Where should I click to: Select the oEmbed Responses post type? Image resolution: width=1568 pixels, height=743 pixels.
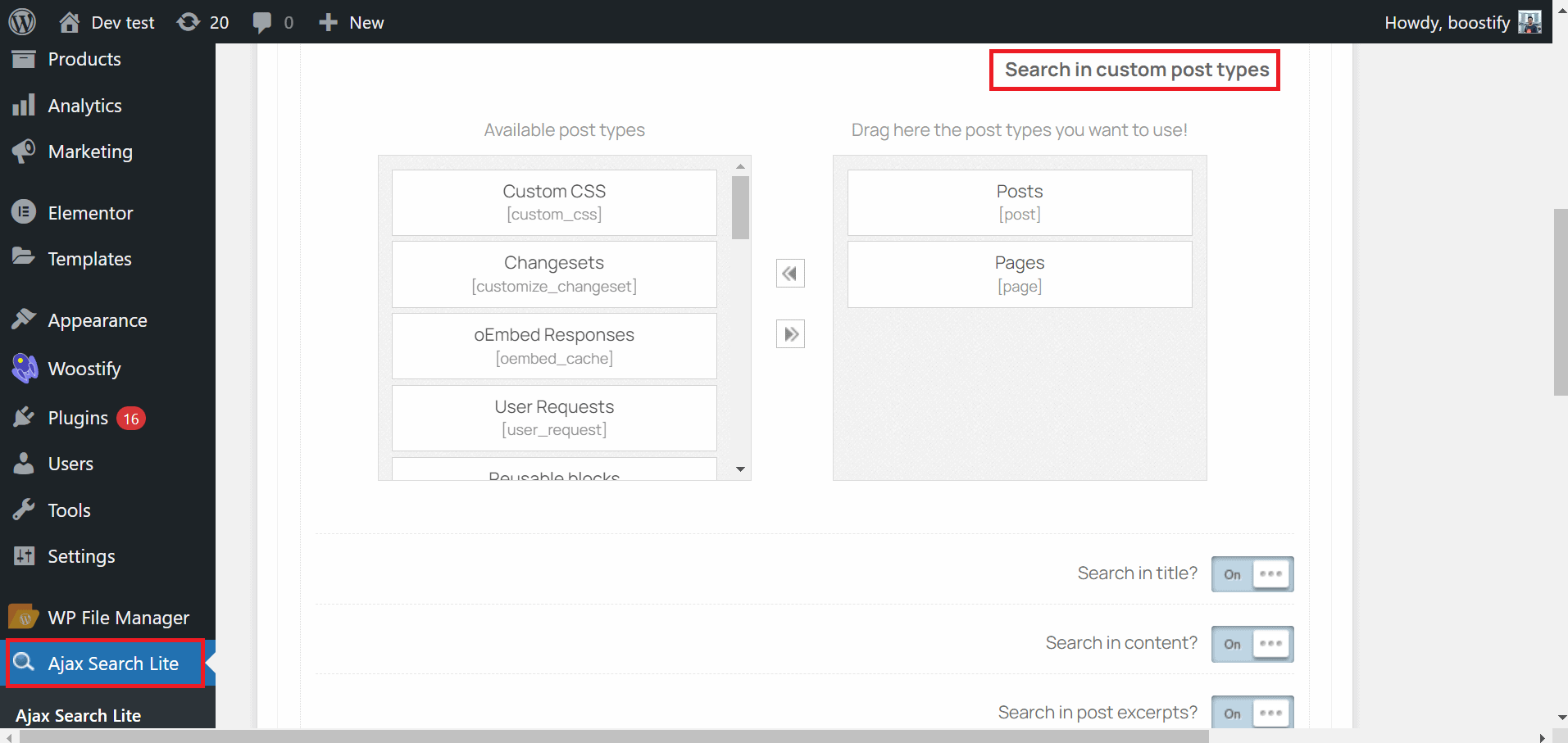[x=554, y=346]
